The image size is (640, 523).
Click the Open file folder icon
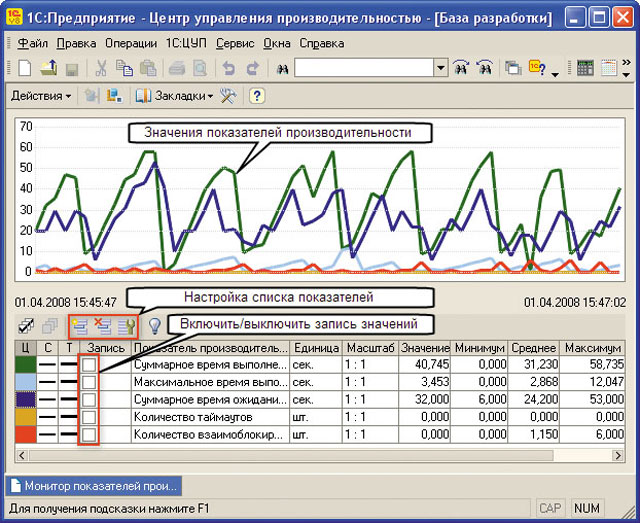(49, 68)
